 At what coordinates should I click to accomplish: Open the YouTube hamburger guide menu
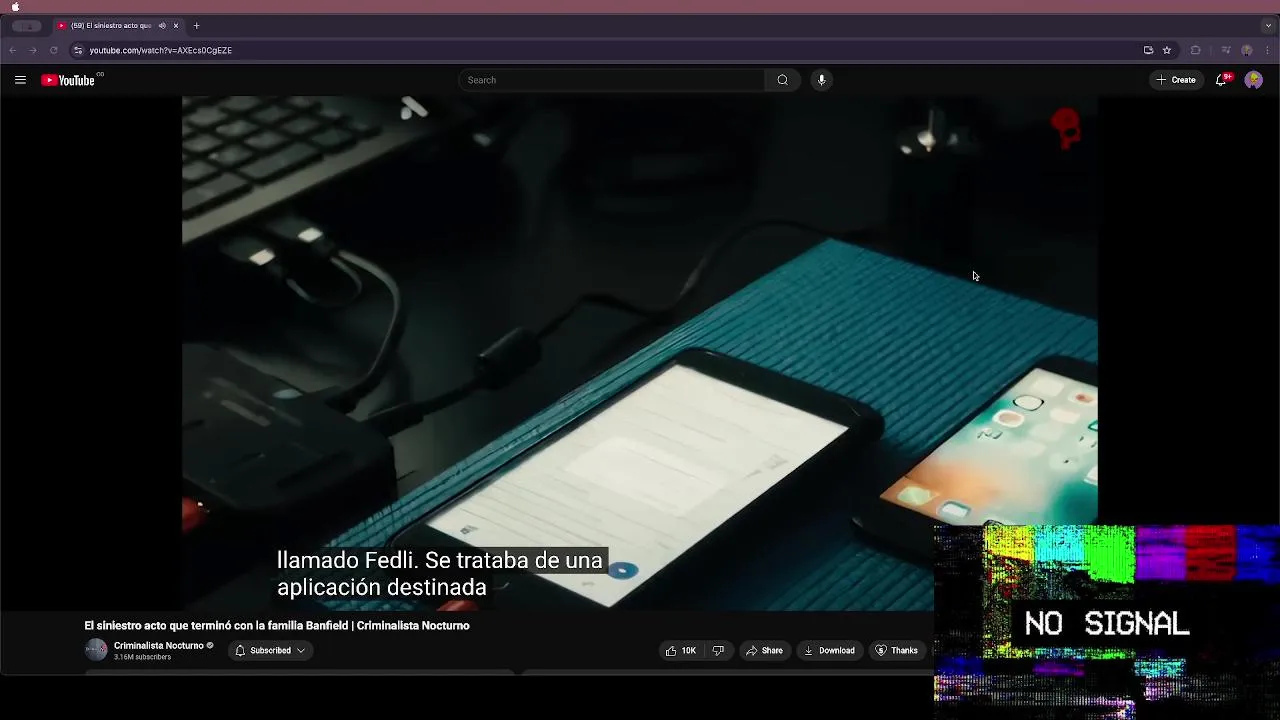[x=20, y=80]
